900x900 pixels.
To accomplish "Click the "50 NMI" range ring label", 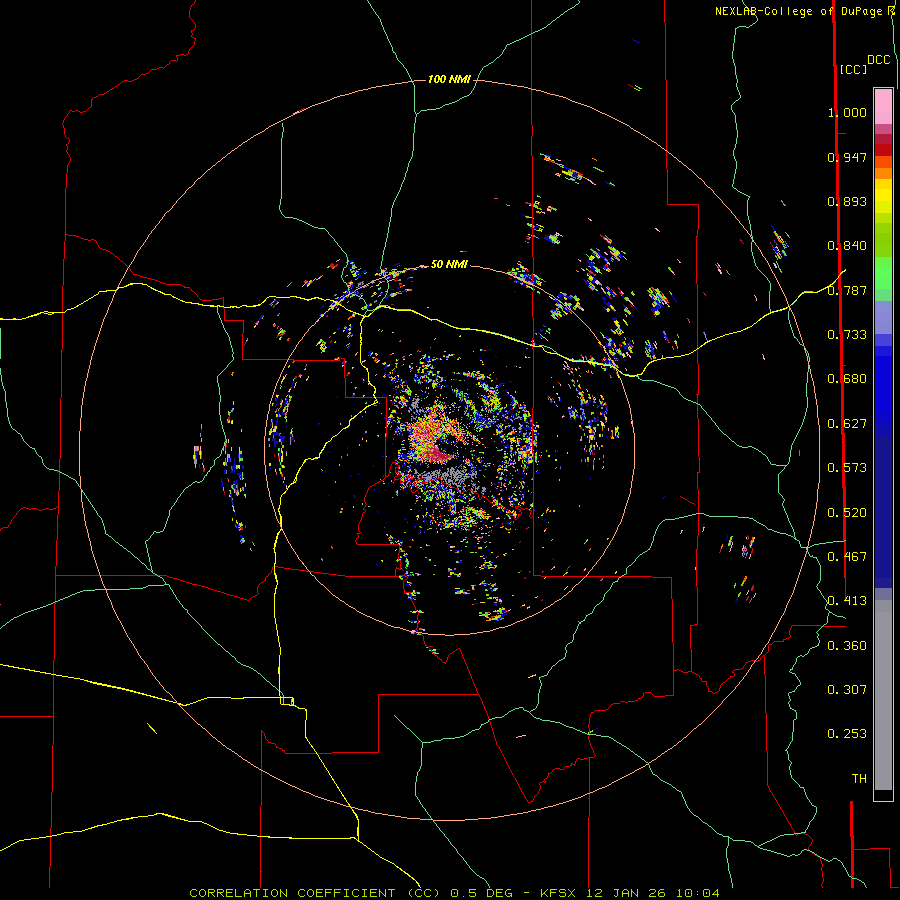I will [449, 264].
